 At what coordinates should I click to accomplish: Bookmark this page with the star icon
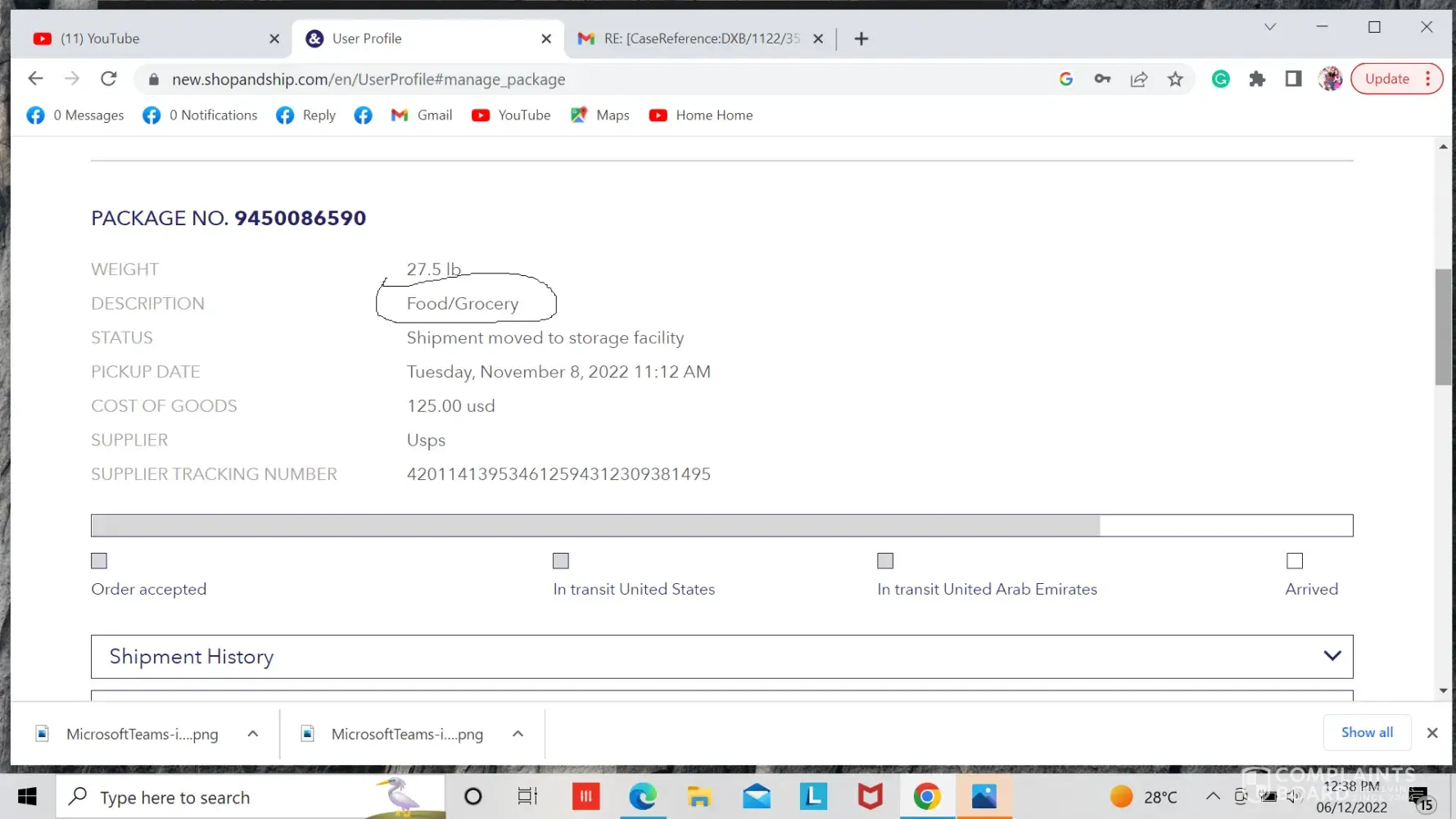pos(1175,79)
